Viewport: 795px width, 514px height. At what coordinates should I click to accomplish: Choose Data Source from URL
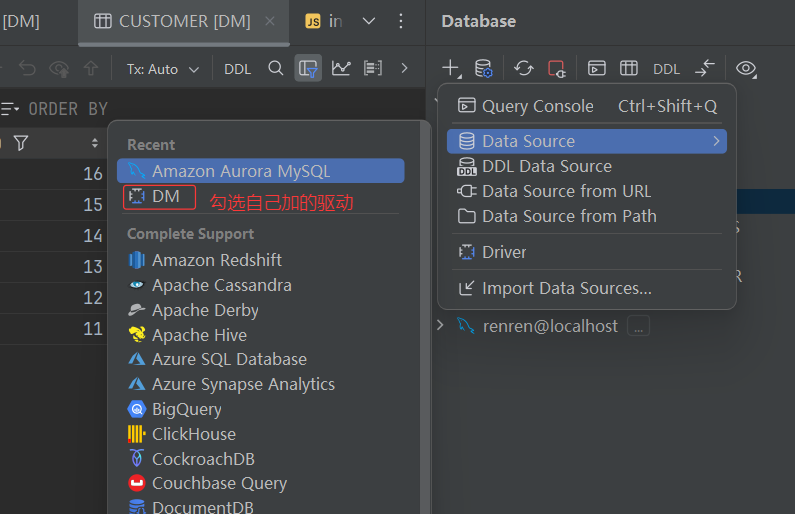pos(587,191)
